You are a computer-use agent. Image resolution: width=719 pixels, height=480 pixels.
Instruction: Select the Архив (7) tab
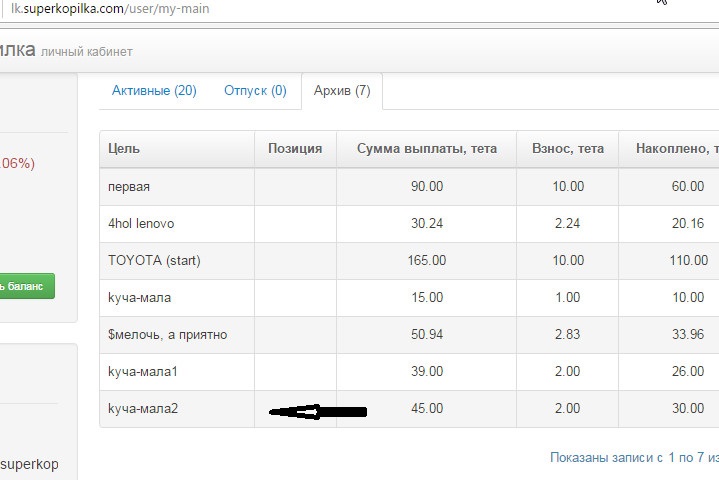pos(342,91)
